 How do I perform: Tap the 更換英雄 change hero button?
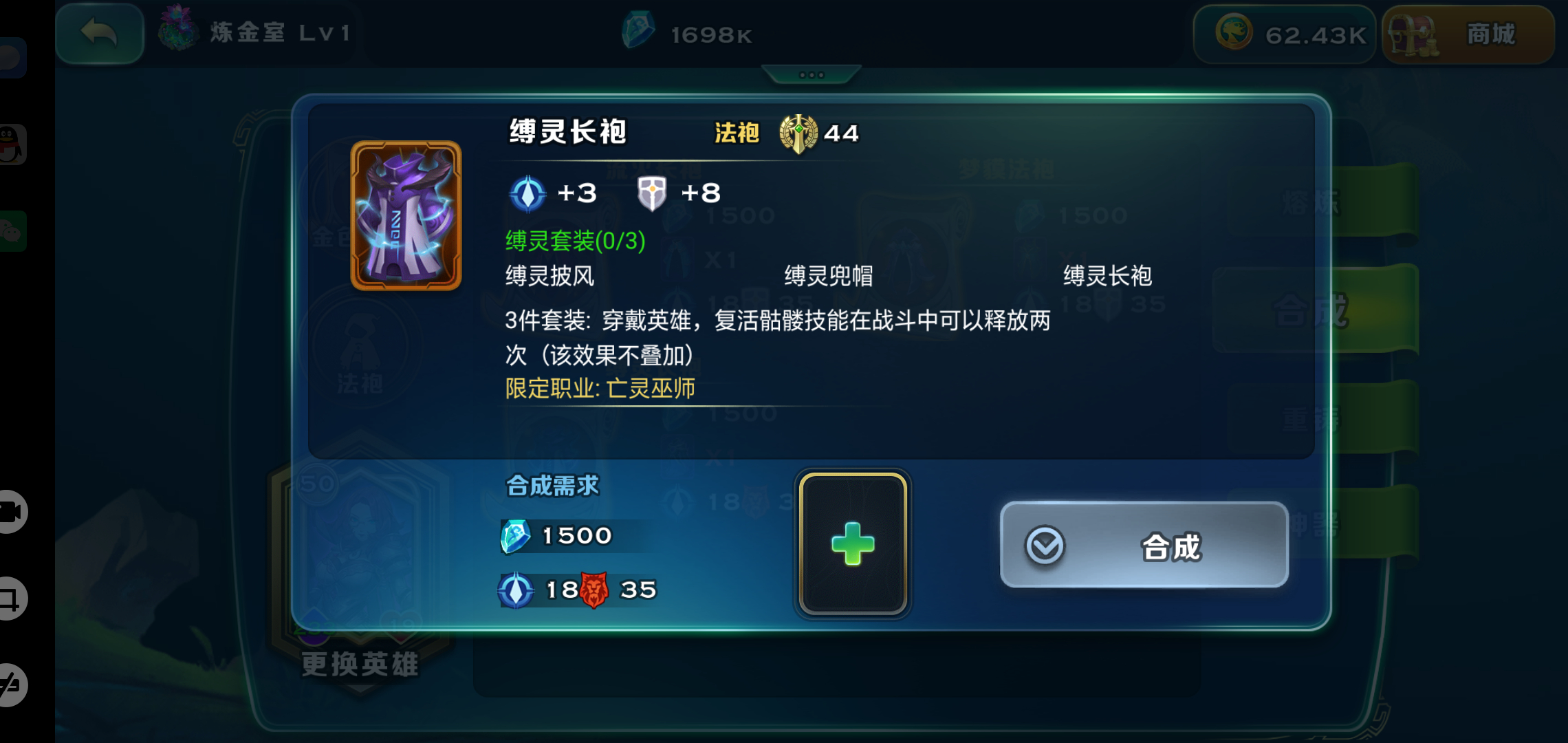pos(360,665)
